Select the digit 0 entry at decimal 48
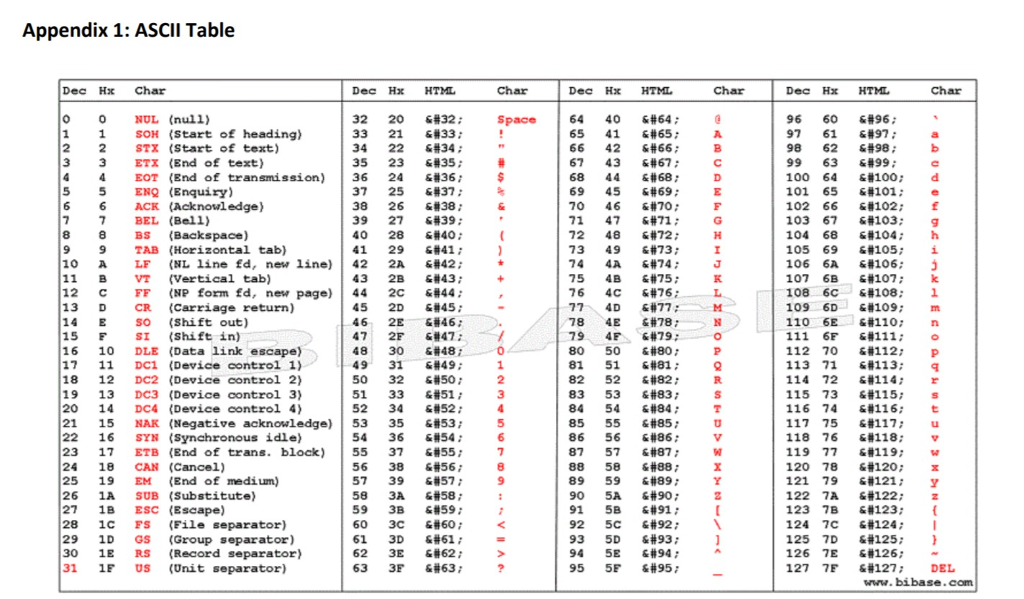The width and height of the screenshot is (1024, 599). point(500,350)
